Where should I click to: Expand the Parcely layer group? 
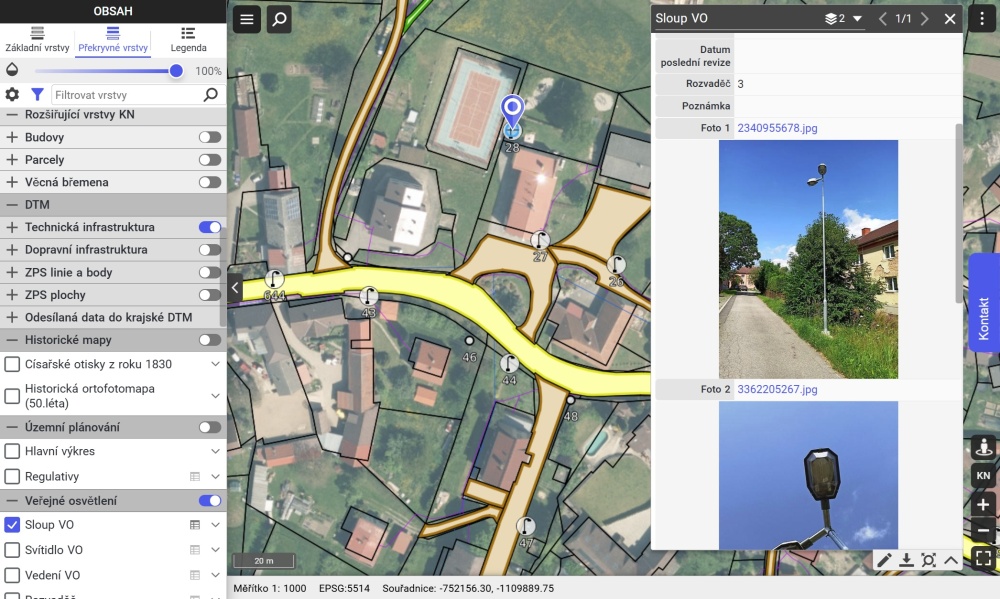12,160
